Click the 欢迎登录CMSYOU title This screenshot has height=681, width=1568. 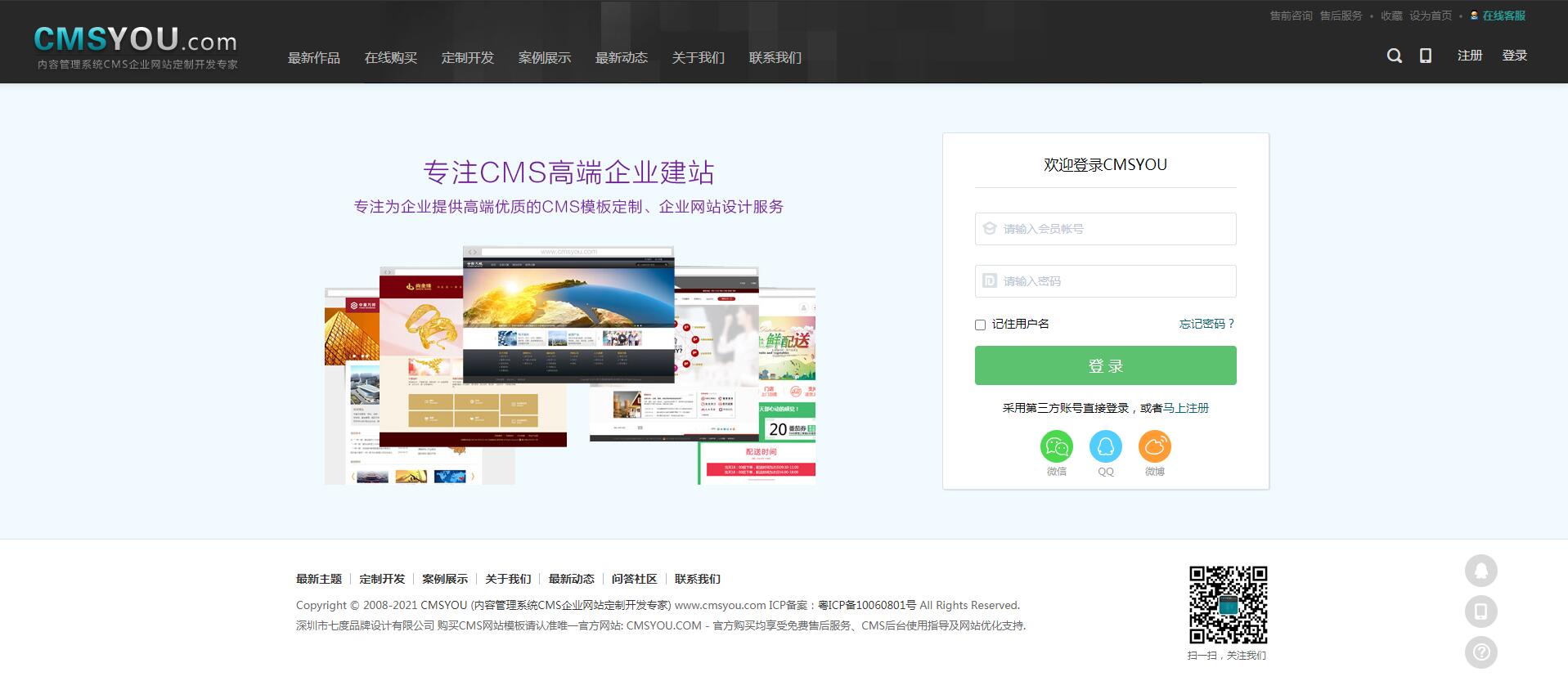[x=1105, y=164]
